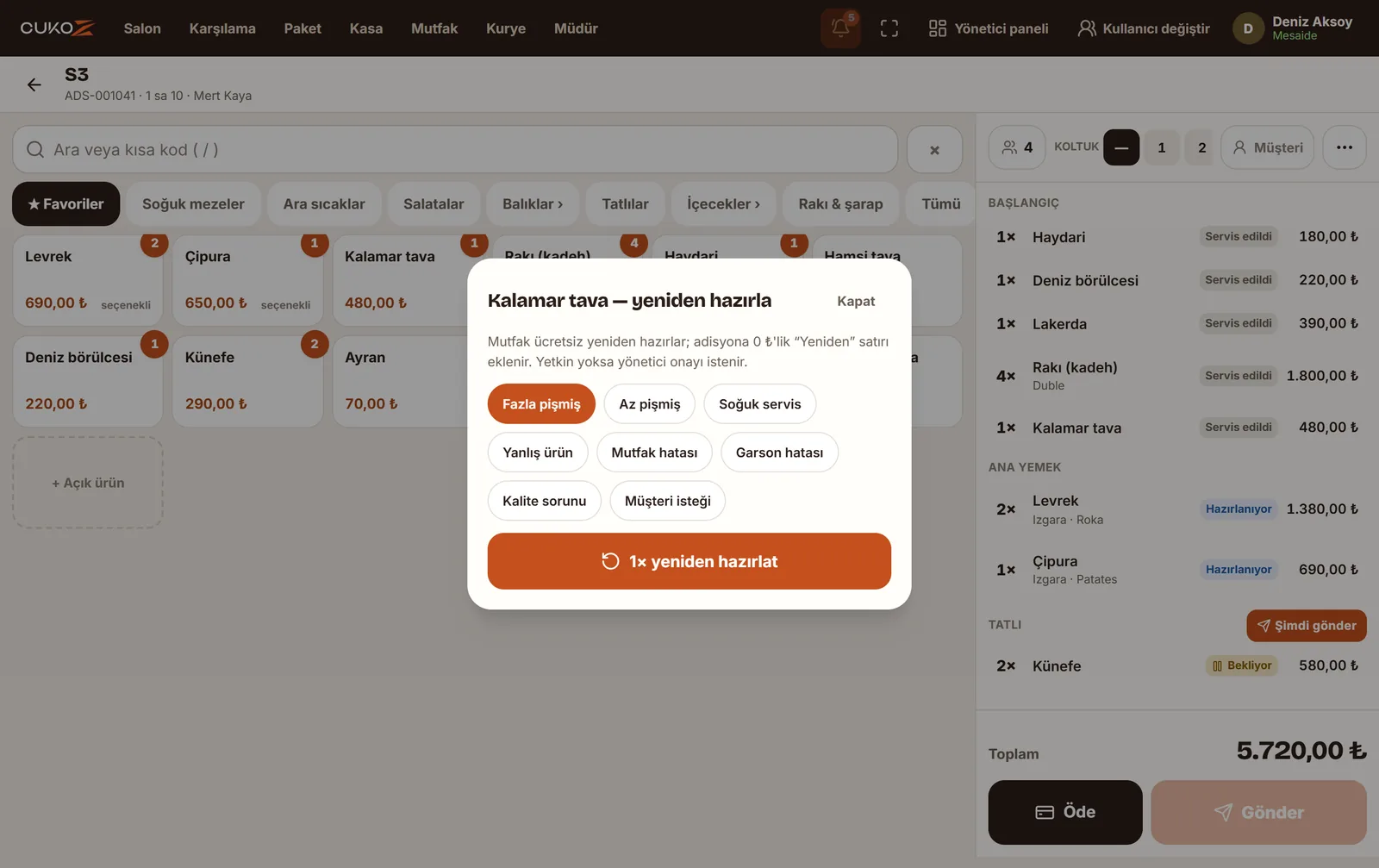Screen dimensions: 1379x868
Task: Expand the İçecekler category
Action: (723, 204)
